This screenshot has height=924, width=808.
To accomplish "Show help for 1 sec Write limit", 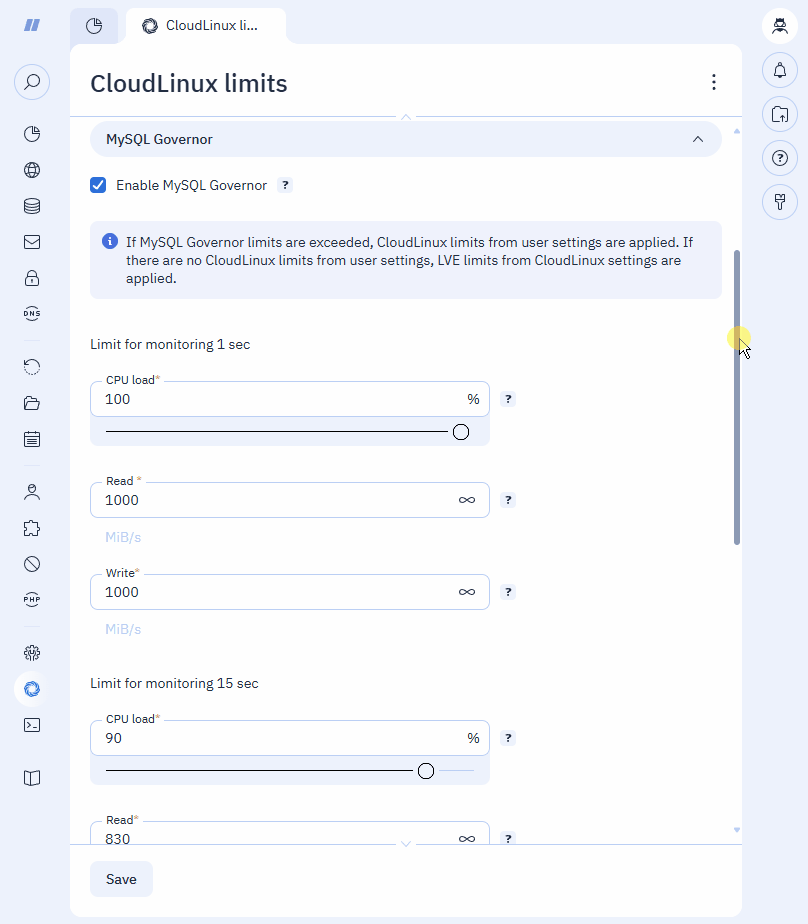I will pyautogui.click(x=508, y=592).
